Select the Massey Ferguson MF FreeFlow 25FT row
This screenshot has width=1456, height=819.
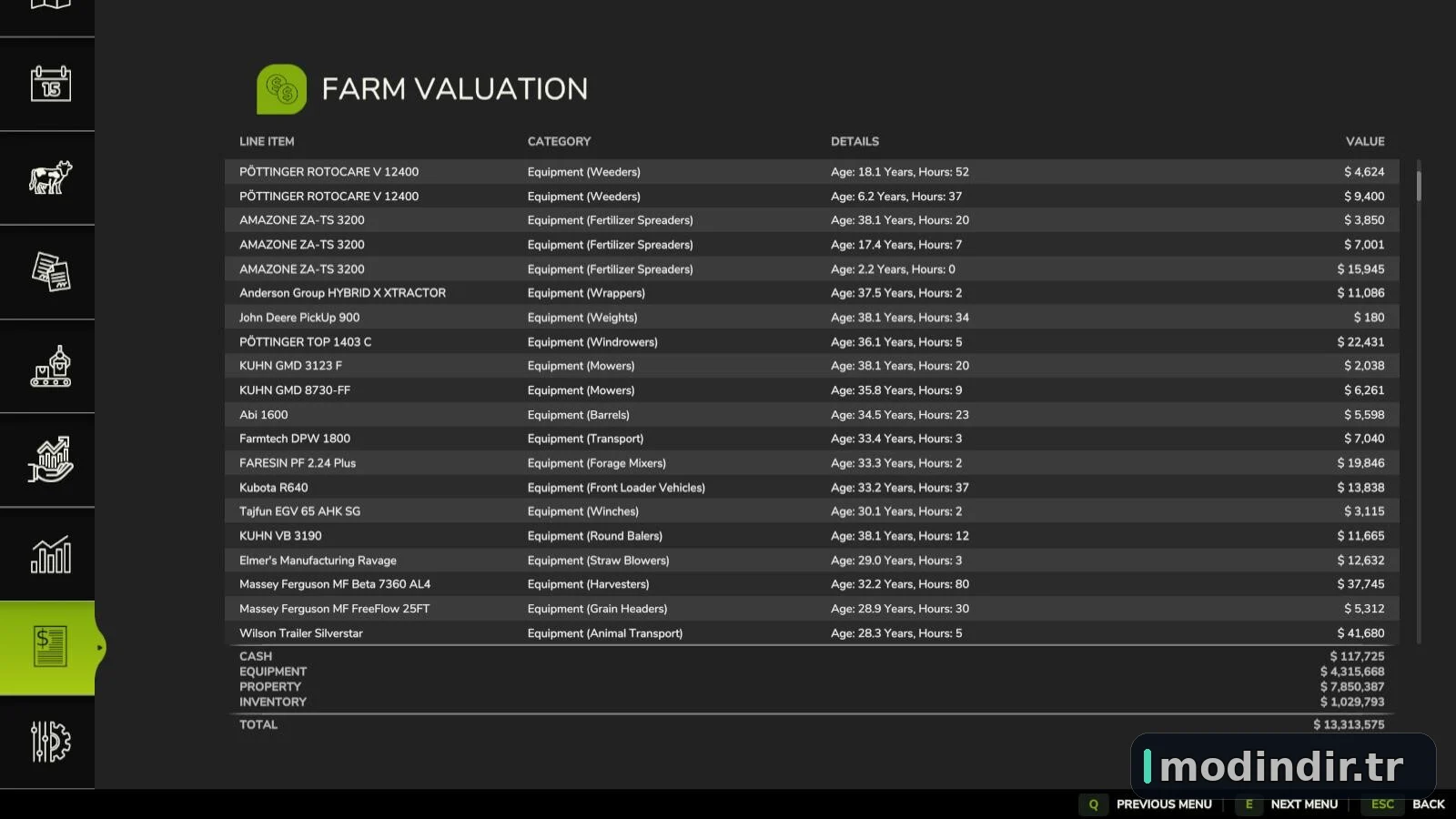pyautogui.click(x=812, y=609)
